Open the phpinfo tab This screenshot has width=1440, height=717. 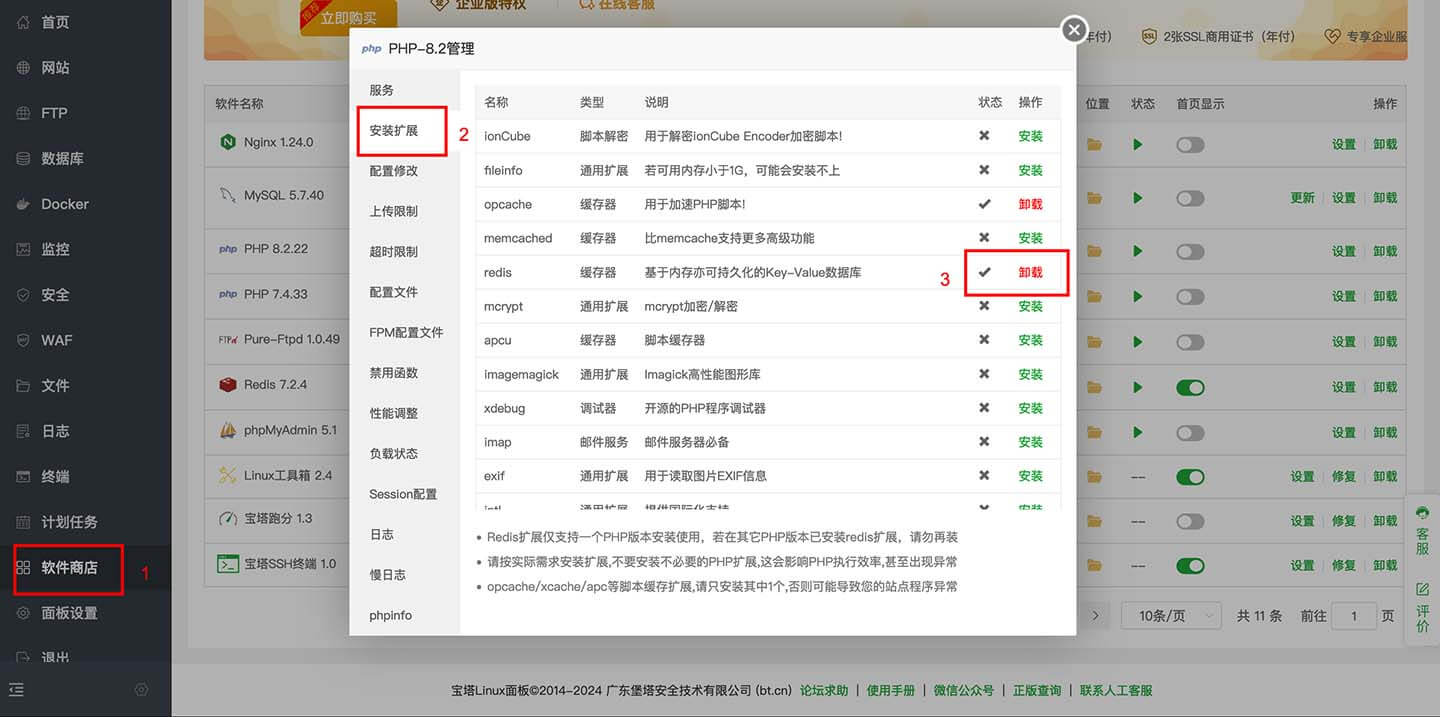click(404, 615)
